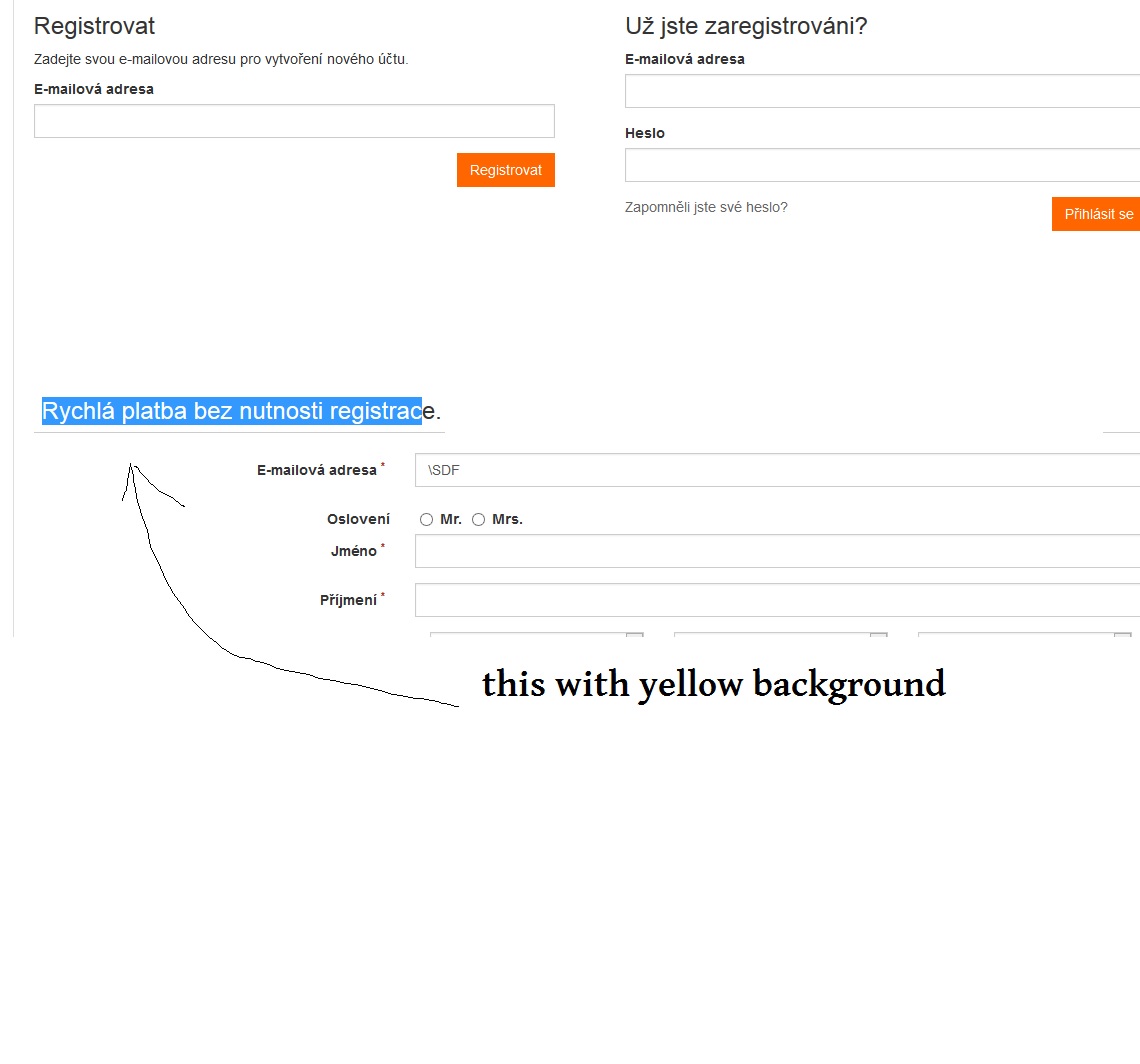The width and height of the screenshot is (1140, 1064).
Task: Click the Jméno field label
Action: pyautogui.click(x=354, y=551)
